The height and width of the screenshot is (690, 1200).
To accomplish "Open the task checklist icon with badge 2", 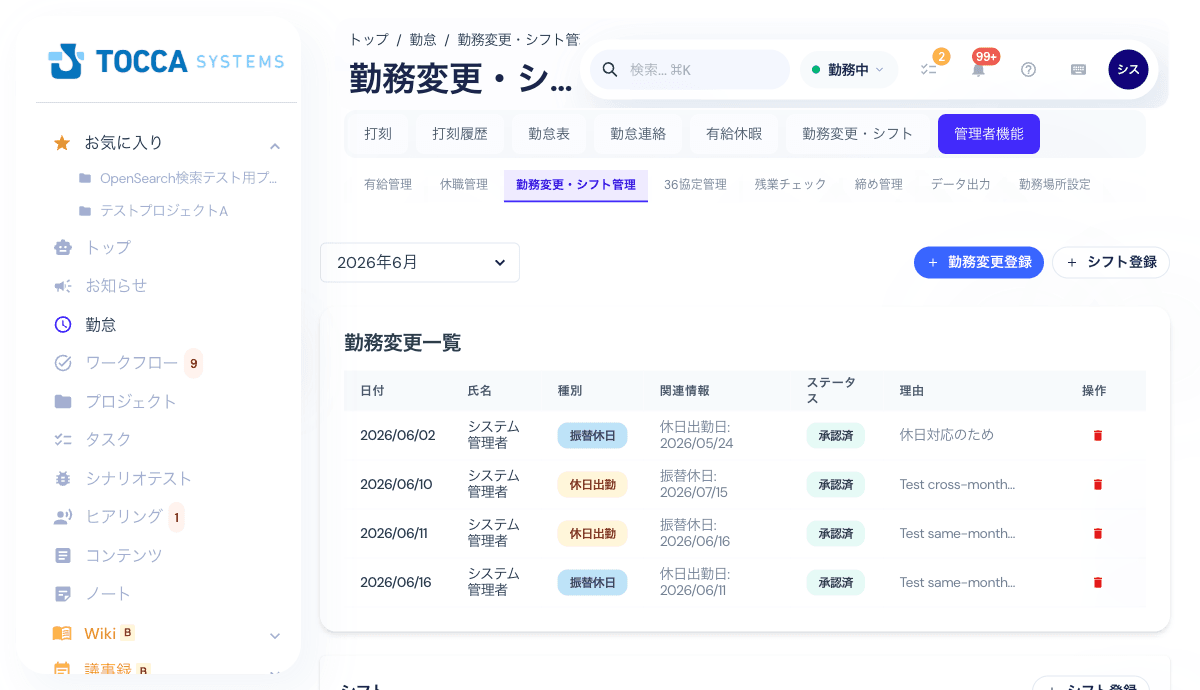I will (929, 69).
